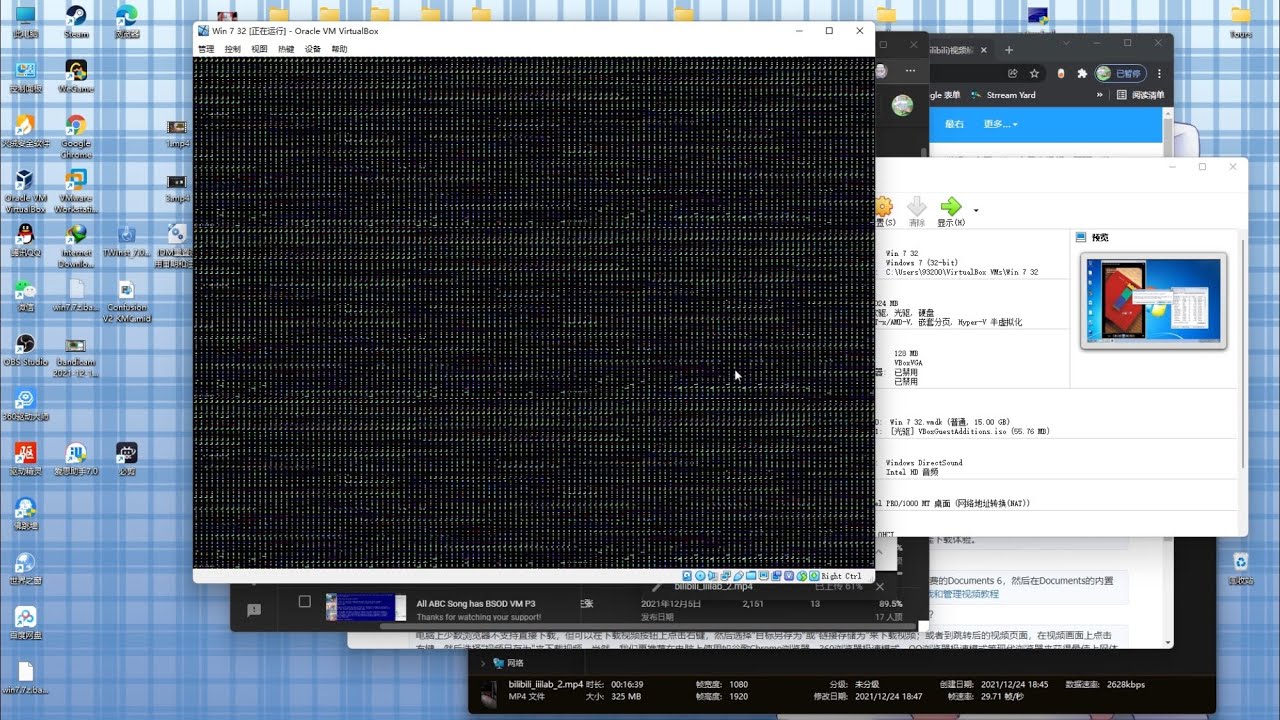1280x720 pixels.
Task: Open the orange settings gear in VirtualBox Manager
Action: coord(883,207)
